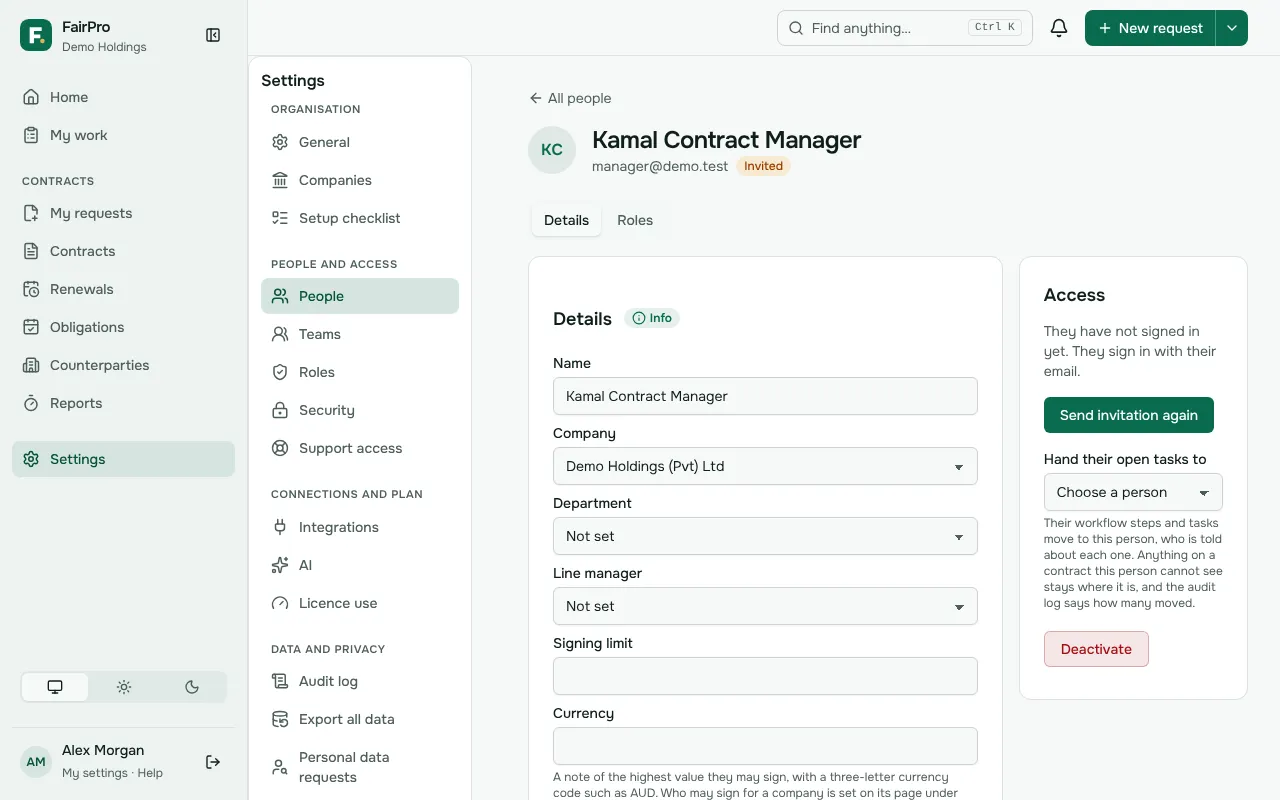Open notifications bell

(1059, 28)
